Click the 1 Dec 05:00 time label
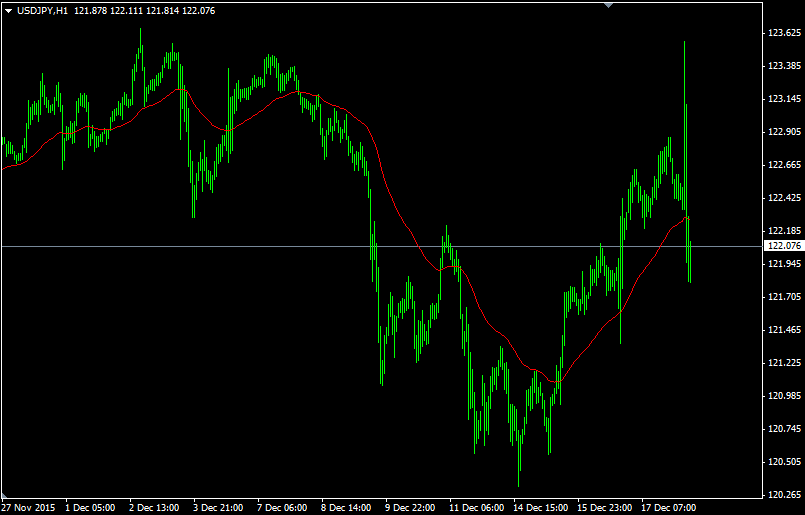The width and height of the screenshot is (805, 515). point(90,508)
